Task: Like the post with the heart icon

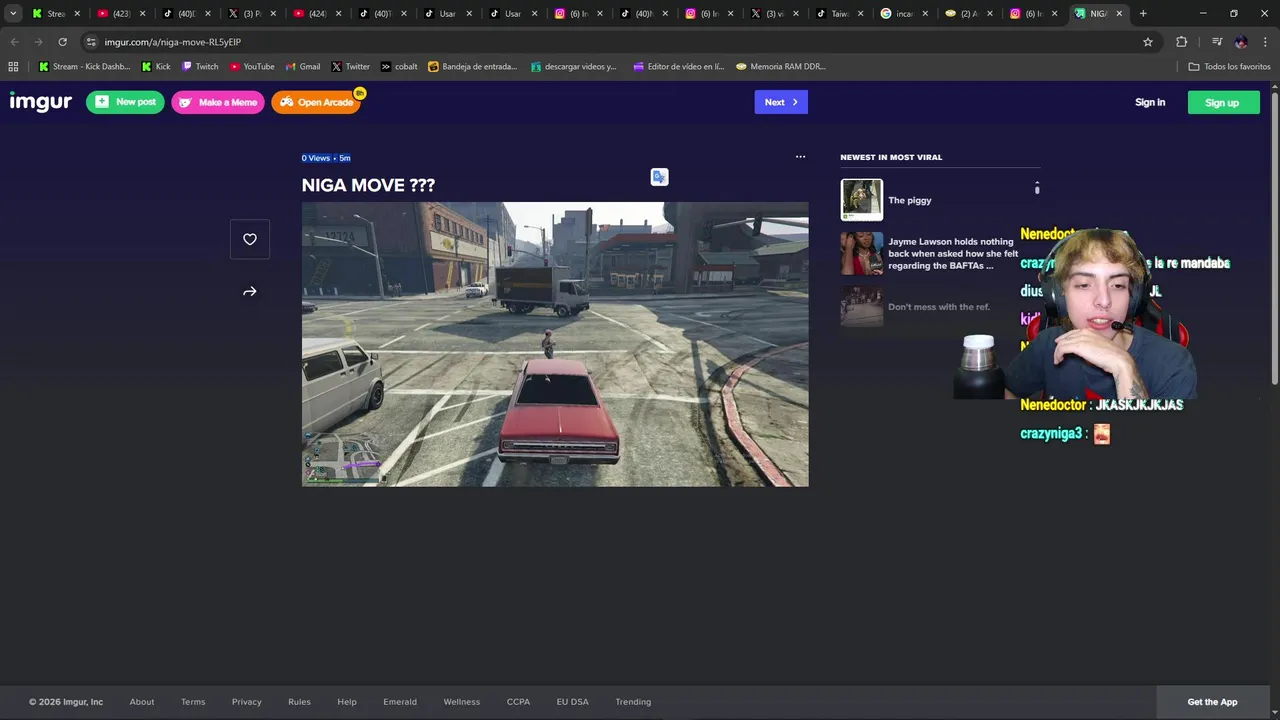Action: pos(250,239)
